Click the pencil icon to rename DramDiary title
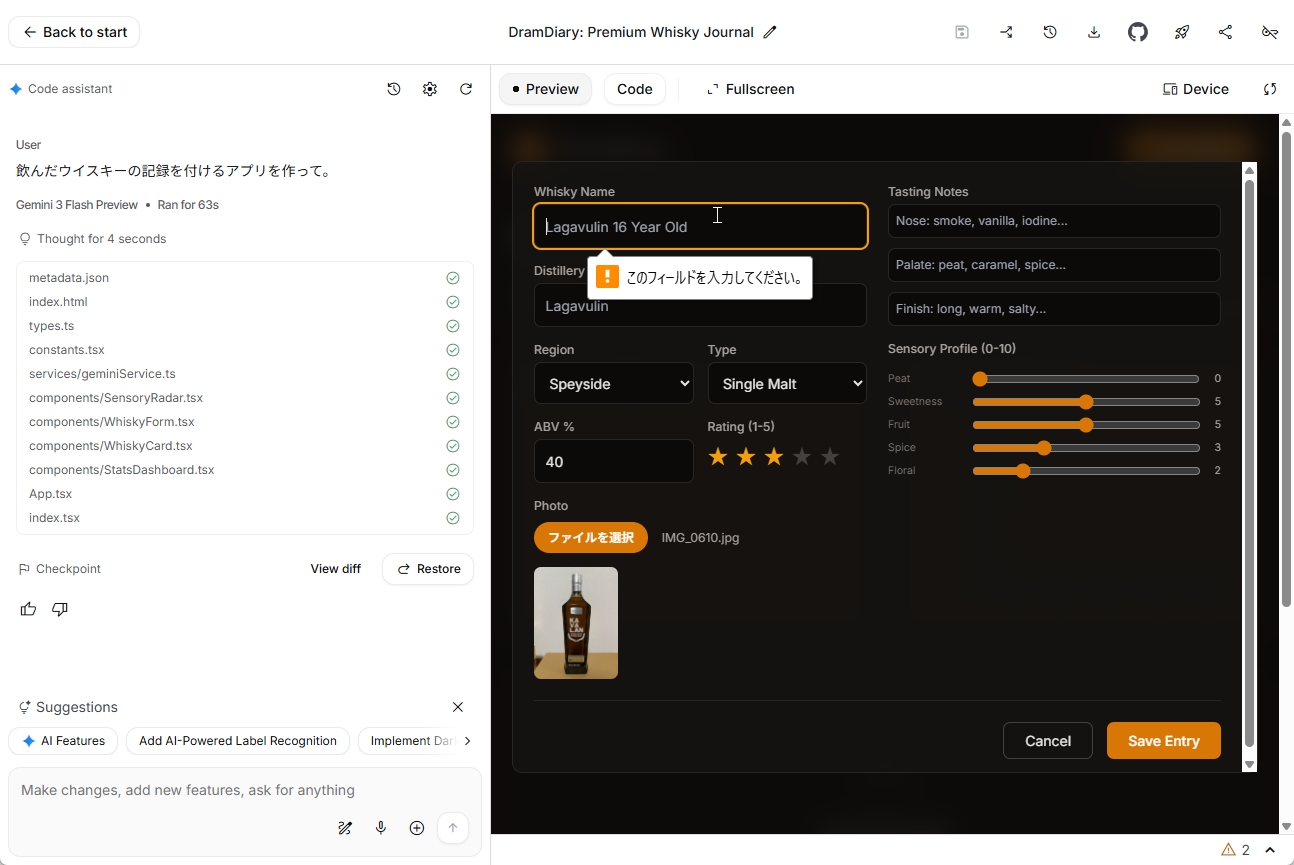This screenshot has height=865, width=1294. (770, 32)
